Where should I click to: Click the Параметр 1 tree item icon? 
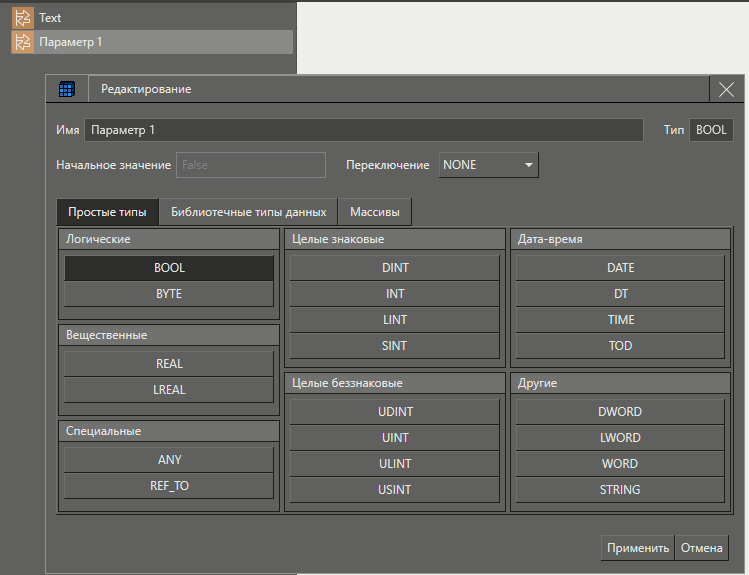22,42
